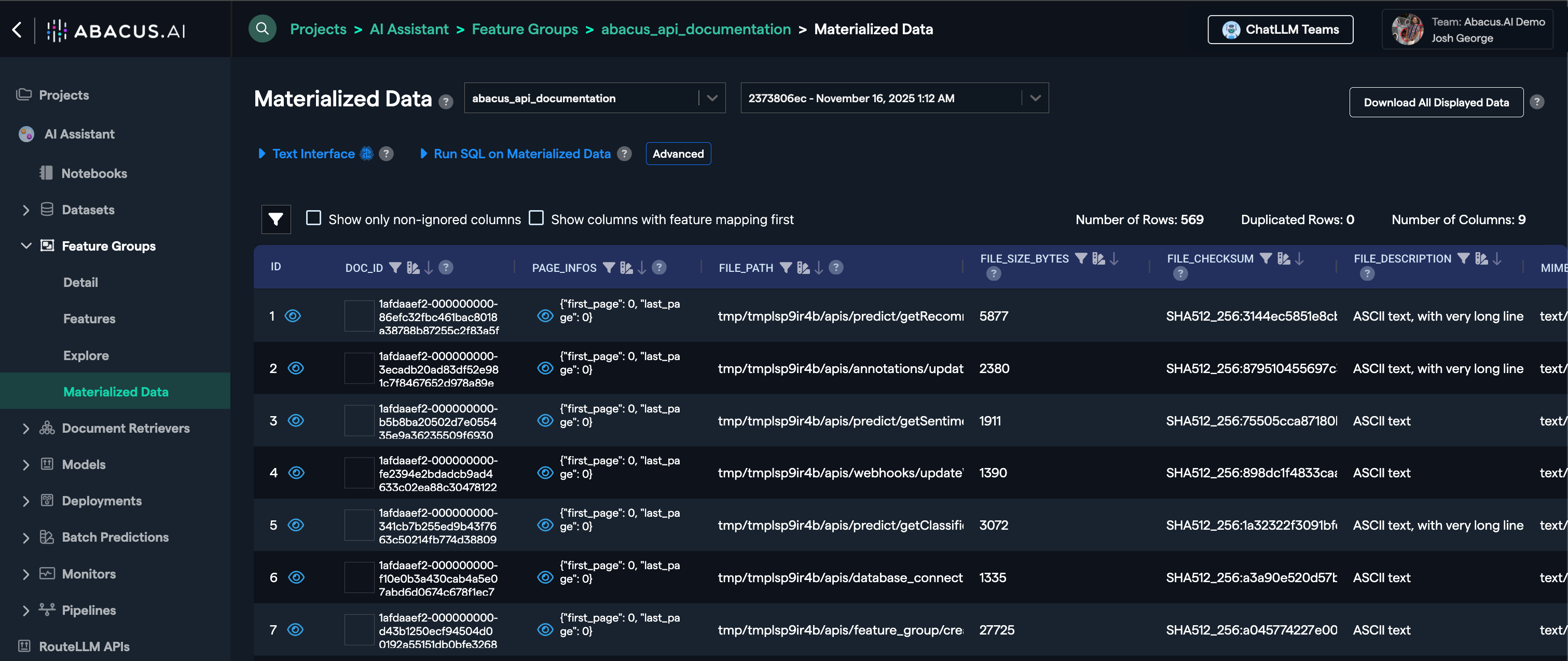Sort by the FILE_PATH column arrow
Screen dimensions: 1568x661
coord(819,267)
